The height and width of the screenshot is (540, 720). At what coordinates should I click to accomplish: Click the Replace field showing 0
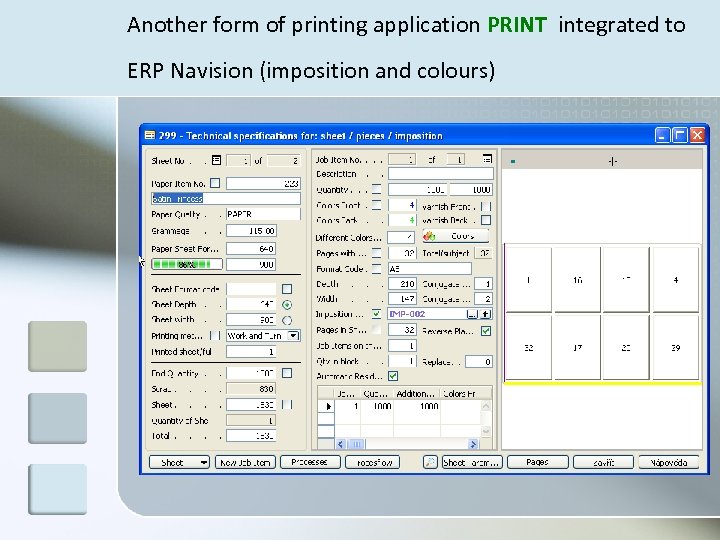(x=479, y=361)
